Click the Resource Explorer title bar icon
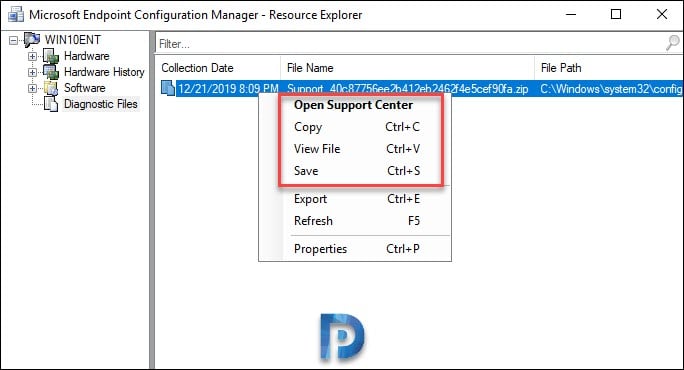Image resolution: width=684 pixels, height=370 pixels. pos(16,14)
